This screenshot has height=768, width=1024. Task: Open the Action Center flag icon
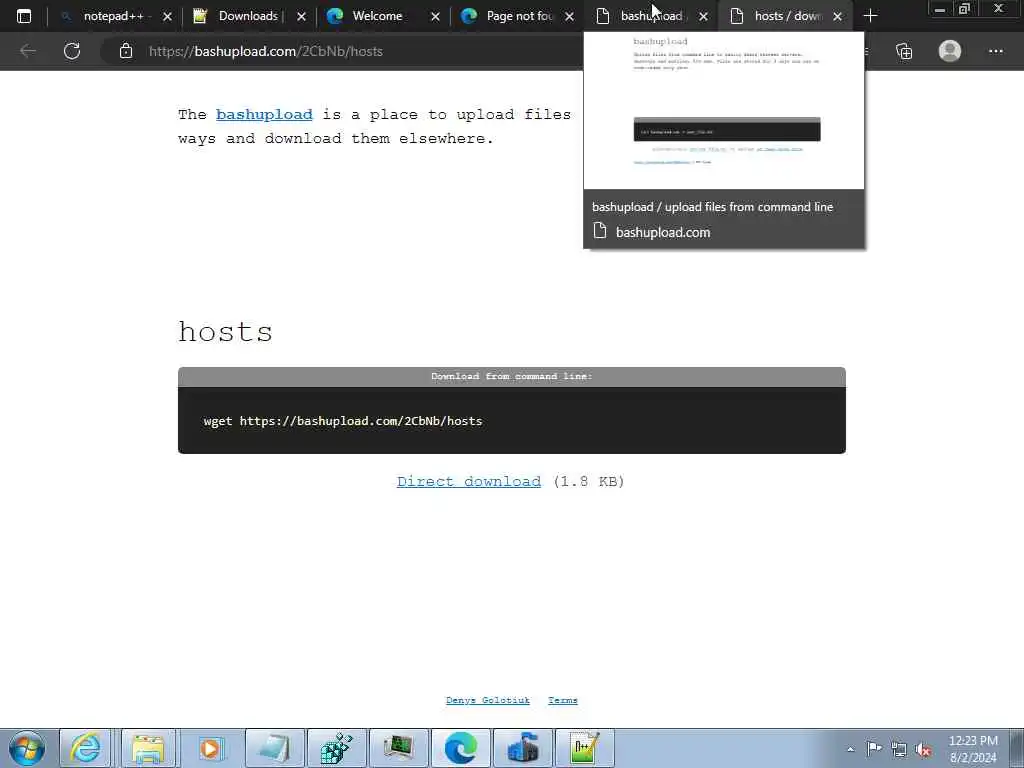click(x=874, y=748)
